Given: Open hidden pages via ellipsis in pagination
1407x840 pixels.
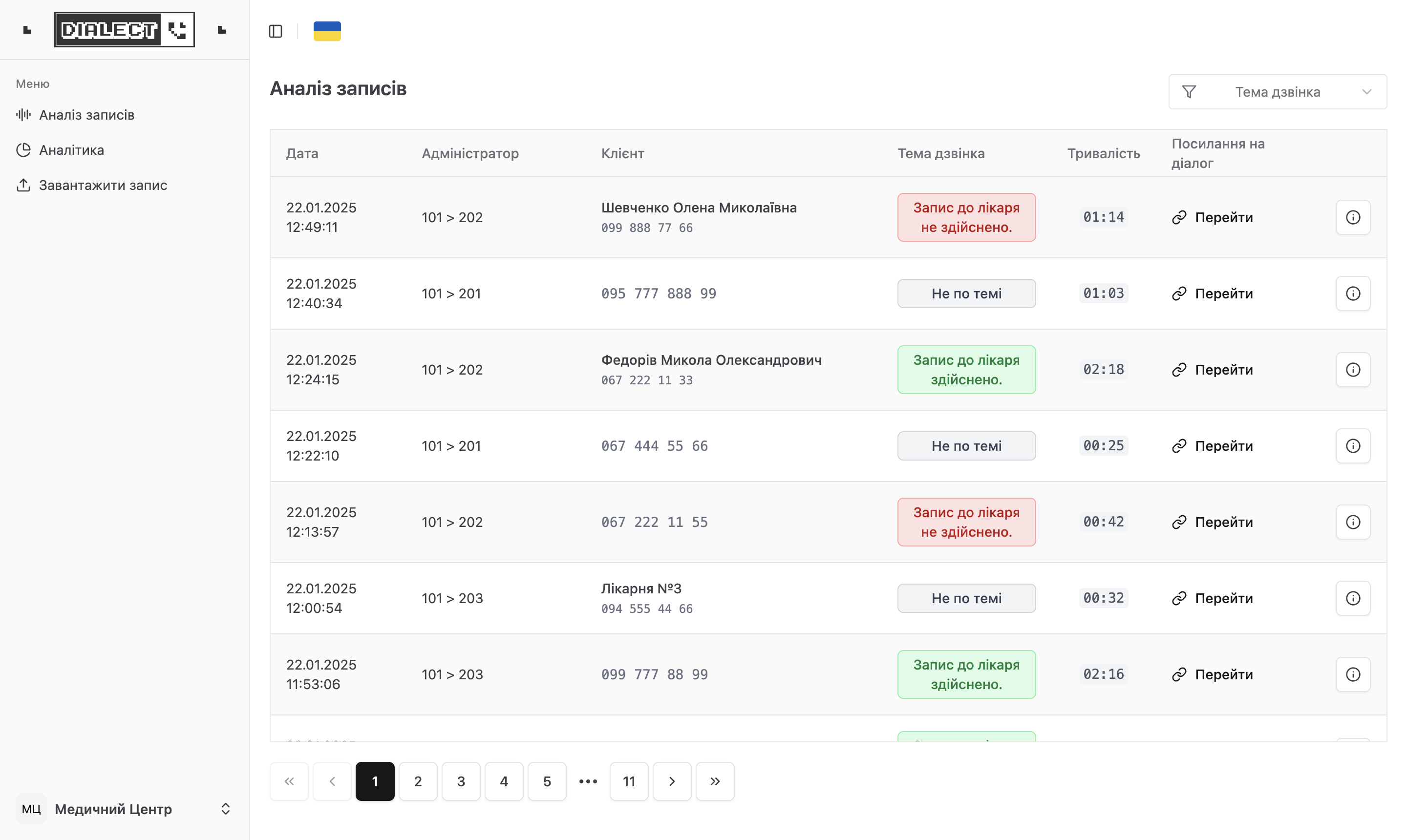Looking at the screenshot, I should coord(588,781).
